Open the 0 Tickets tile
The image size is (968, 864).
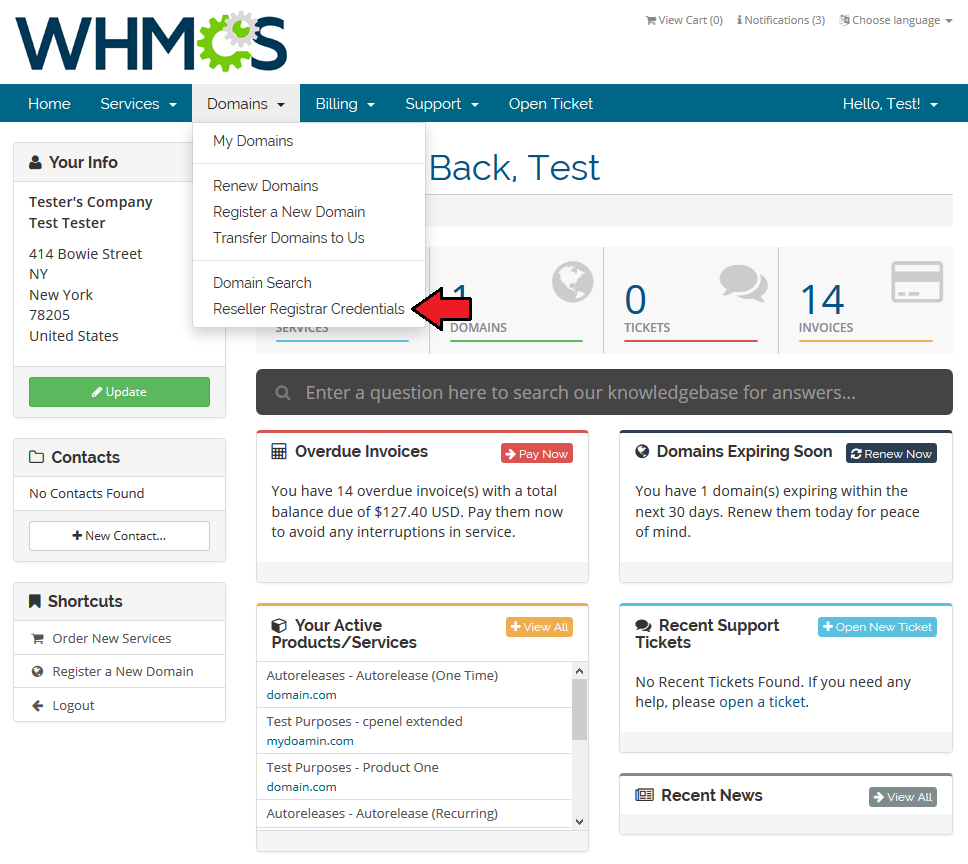click(x=691, y=301)
